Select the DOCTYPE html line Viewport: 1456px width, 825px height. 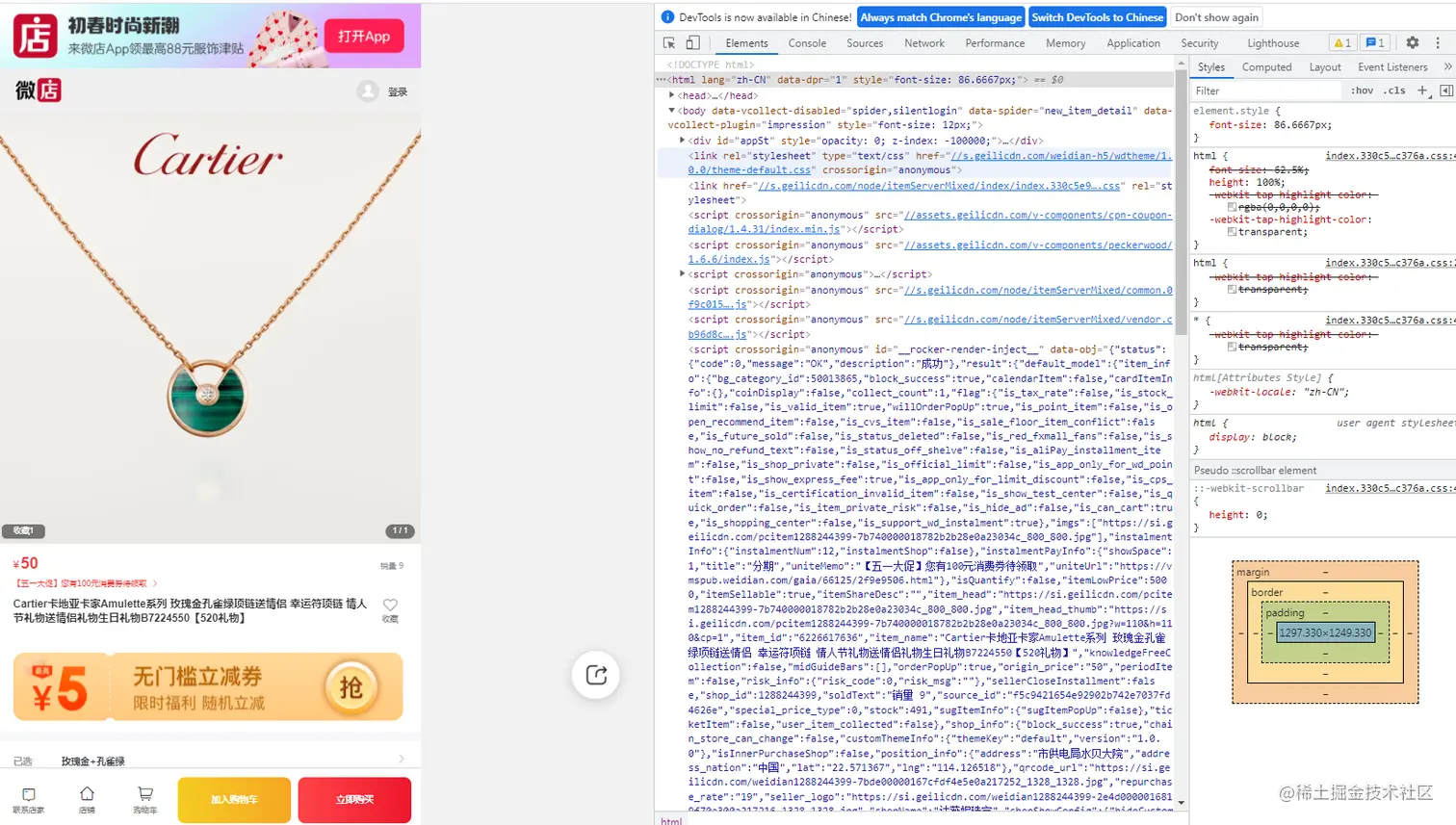coord(712,64)
